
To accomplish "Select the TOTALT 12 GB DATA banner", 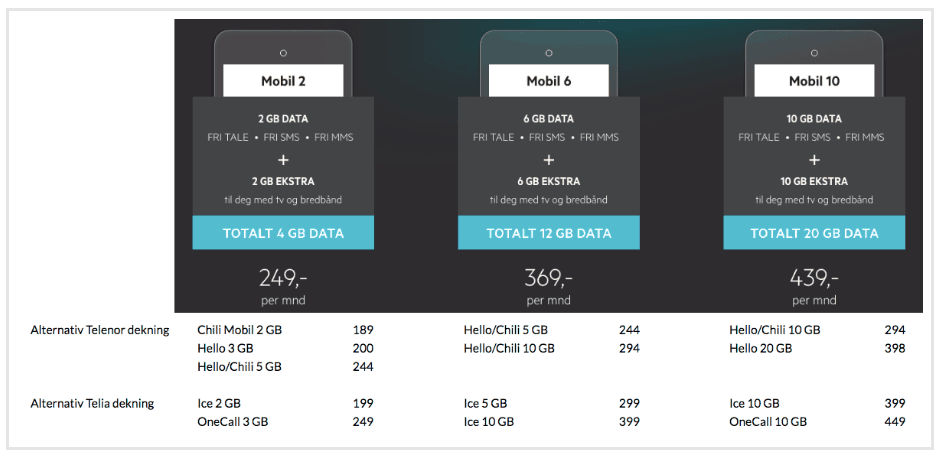I will (x=548, y=233).
